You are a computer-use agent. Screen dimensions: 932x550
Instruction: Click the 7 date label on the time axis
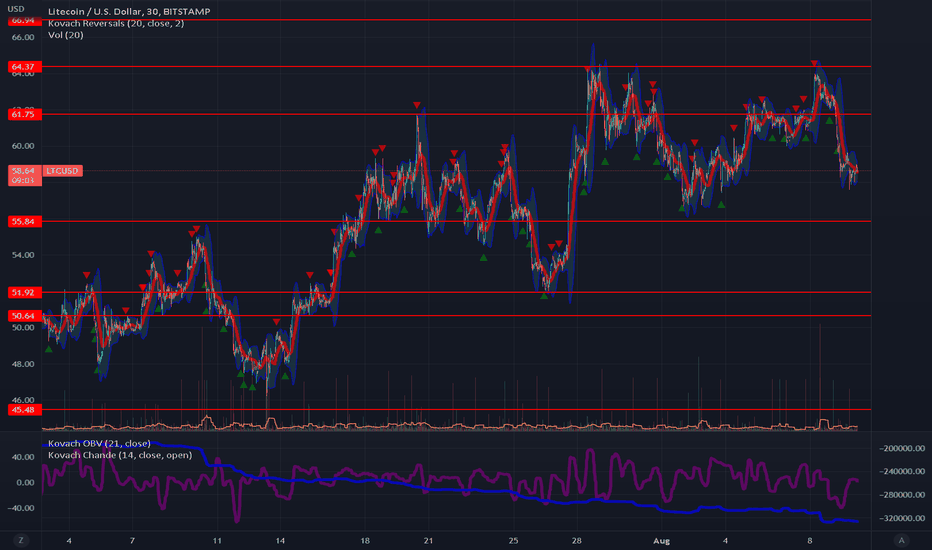pos(132,540)
